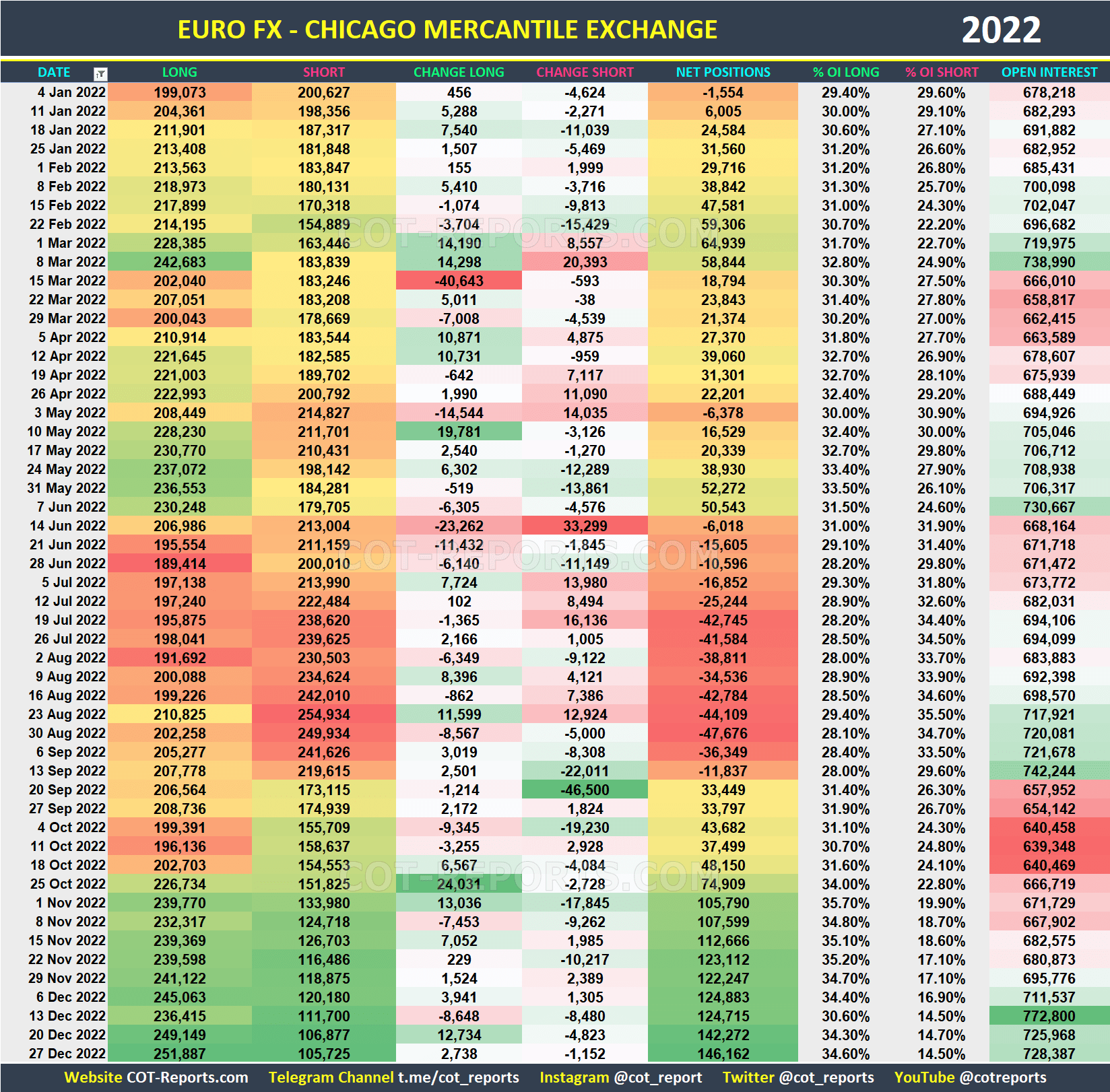Screen dimensions: 1110x1092
Task: Select the 2022 year label in the title bar
Action: click(x=1002, y=29)
